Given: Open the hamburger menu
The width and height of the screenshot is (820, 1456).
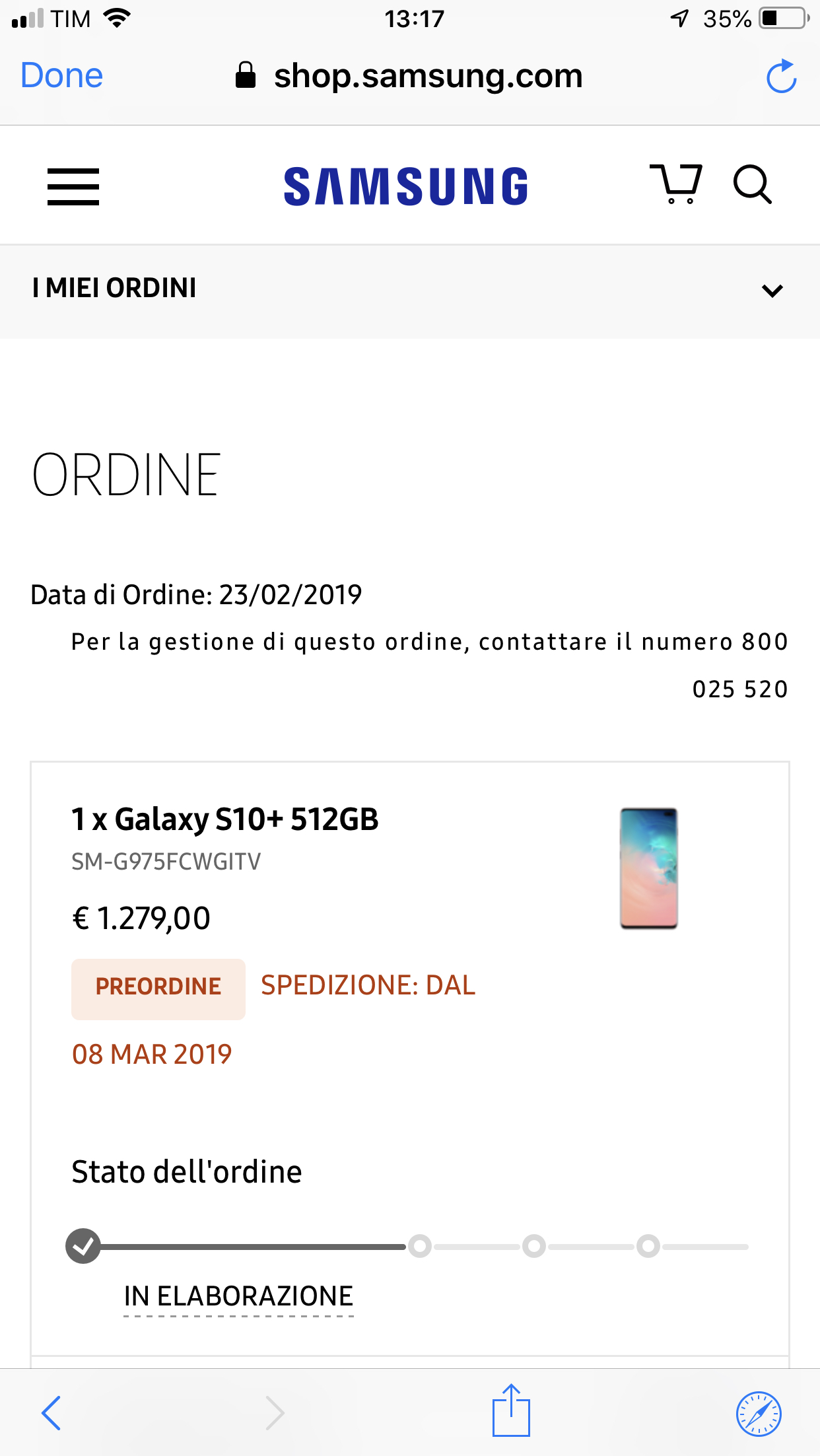Looking at the screenshot, I should click(x=73, y=187).
